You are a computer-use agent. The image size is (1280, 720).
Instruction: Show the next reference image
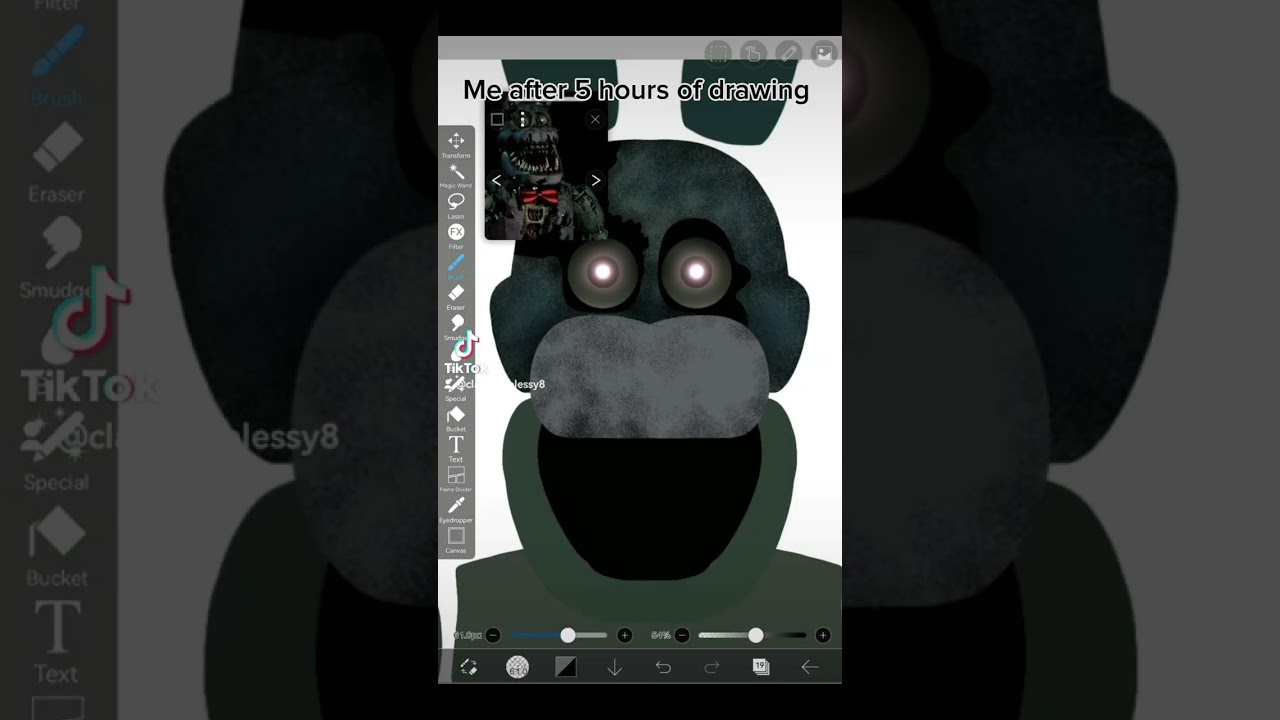coord(595,181)
